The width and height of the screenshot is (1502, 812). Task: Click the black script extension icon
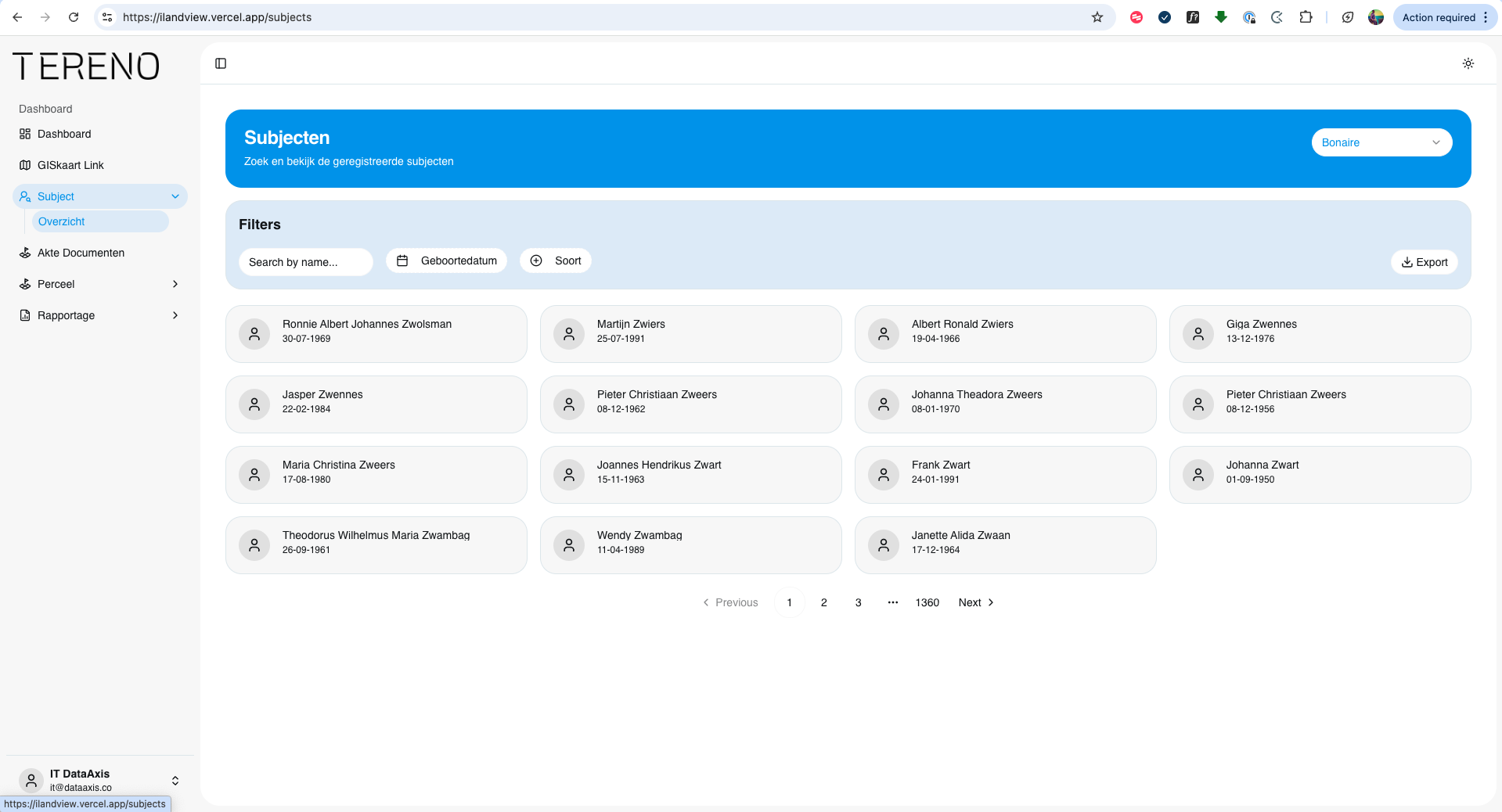click(1193, 17)
